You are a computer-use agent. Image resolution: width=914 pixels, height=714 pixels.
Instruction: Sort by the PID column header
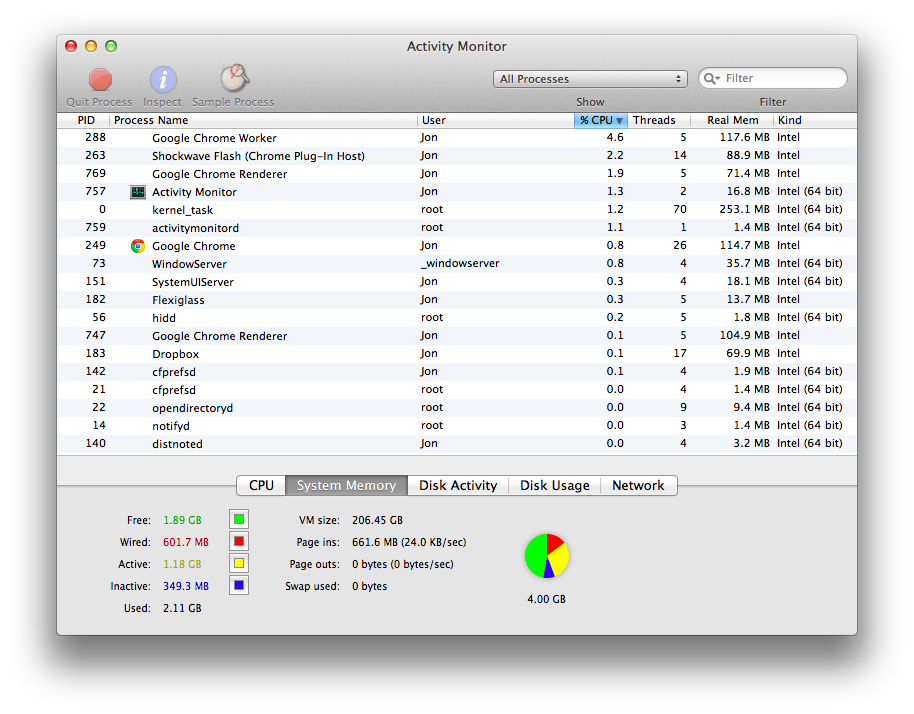(x=83, y=120)
